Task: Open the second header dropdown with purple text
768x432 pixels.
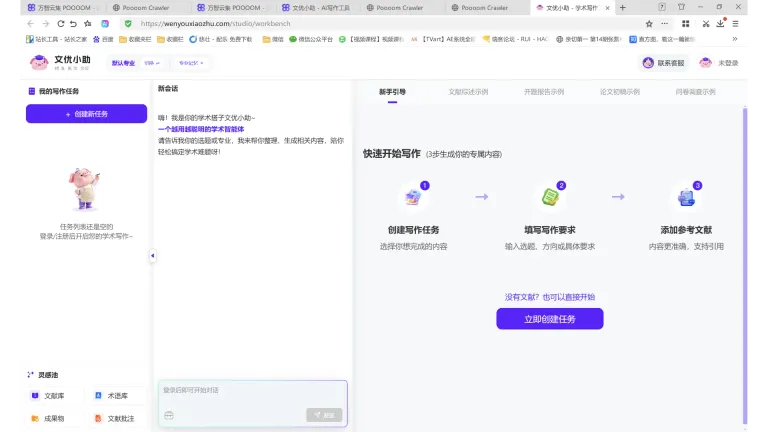Action: point(191,63)
